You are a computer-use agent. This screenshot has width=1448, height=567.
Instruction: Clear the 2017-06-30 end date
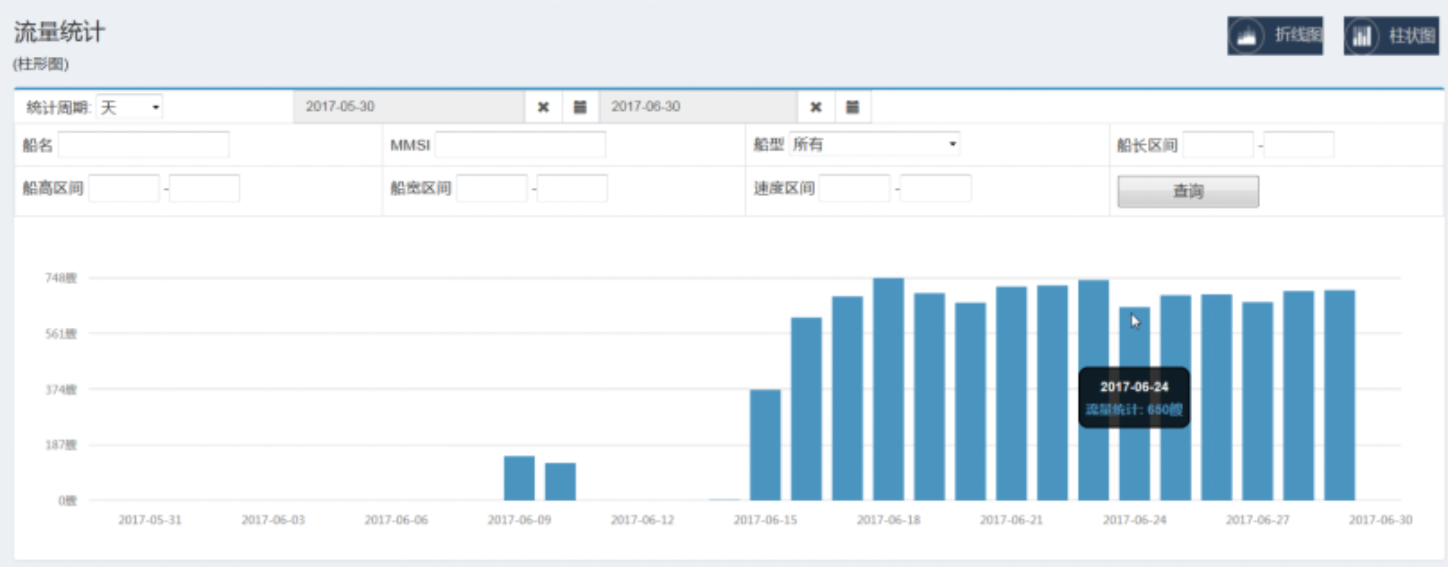pyautogui.click(x=815, y=107)
